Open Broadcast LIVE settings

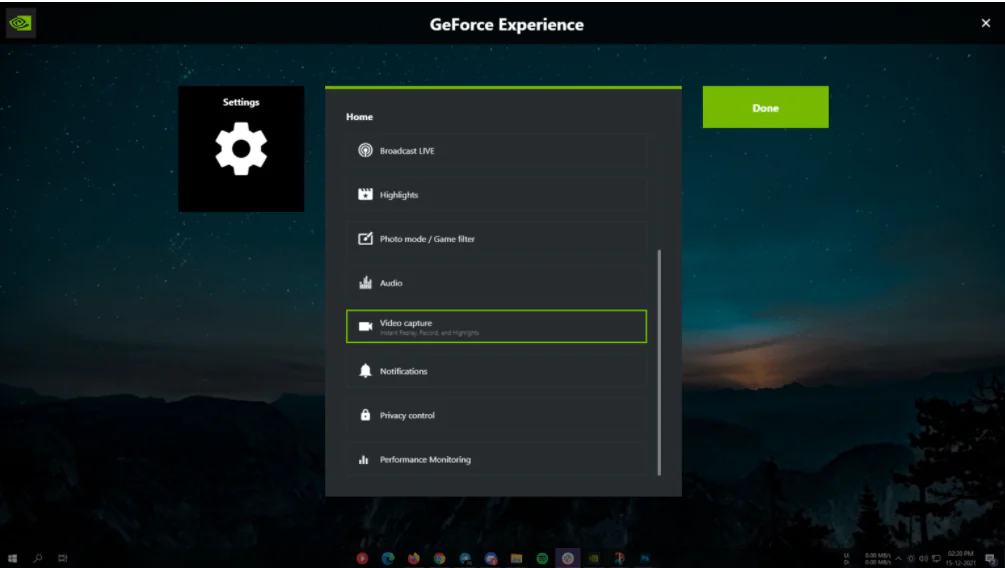(496, 151)
